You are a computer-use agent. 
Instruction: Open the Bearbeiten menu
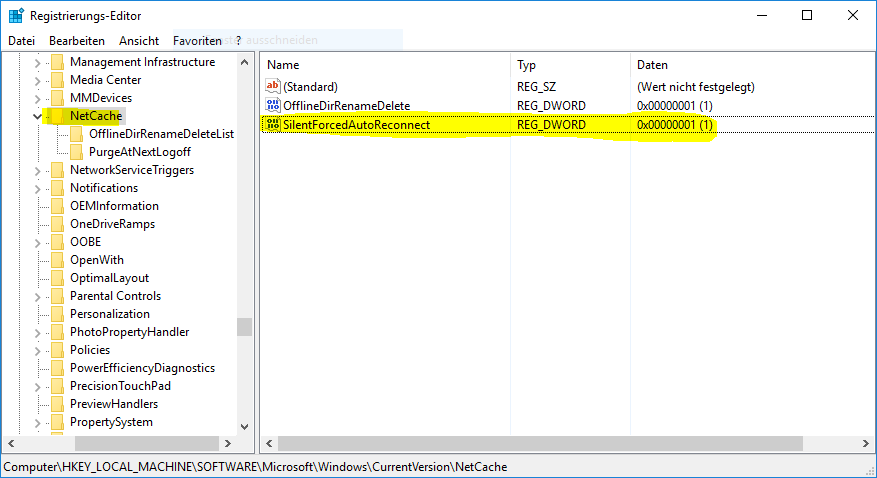coord(77,41)
